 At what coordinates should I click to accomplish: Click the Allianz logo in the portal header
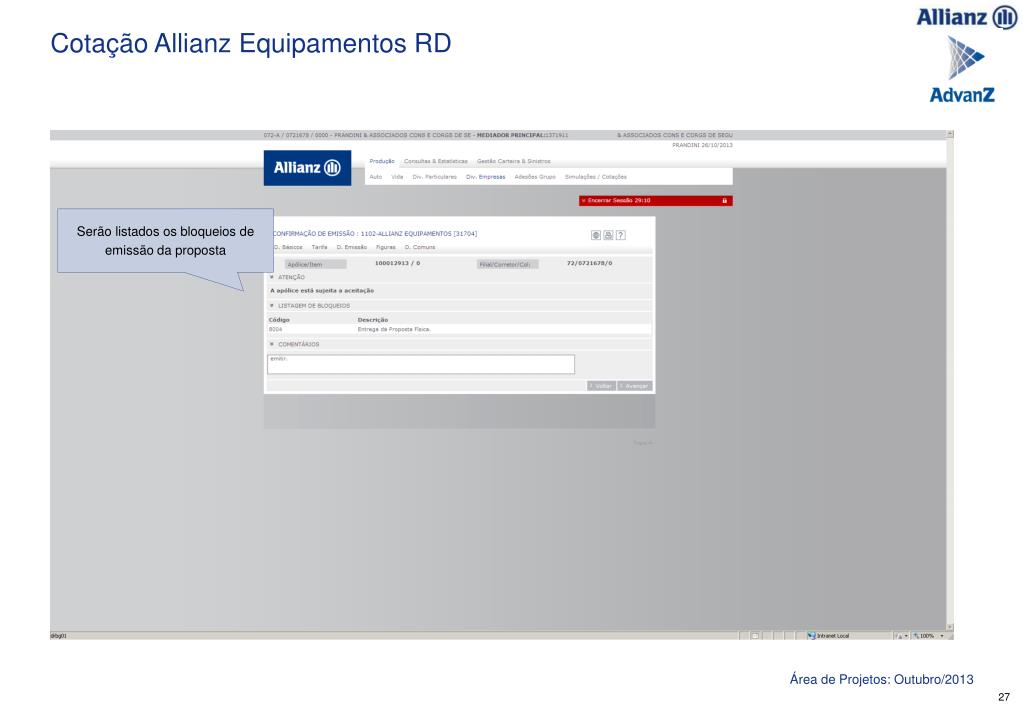[307, 168]
